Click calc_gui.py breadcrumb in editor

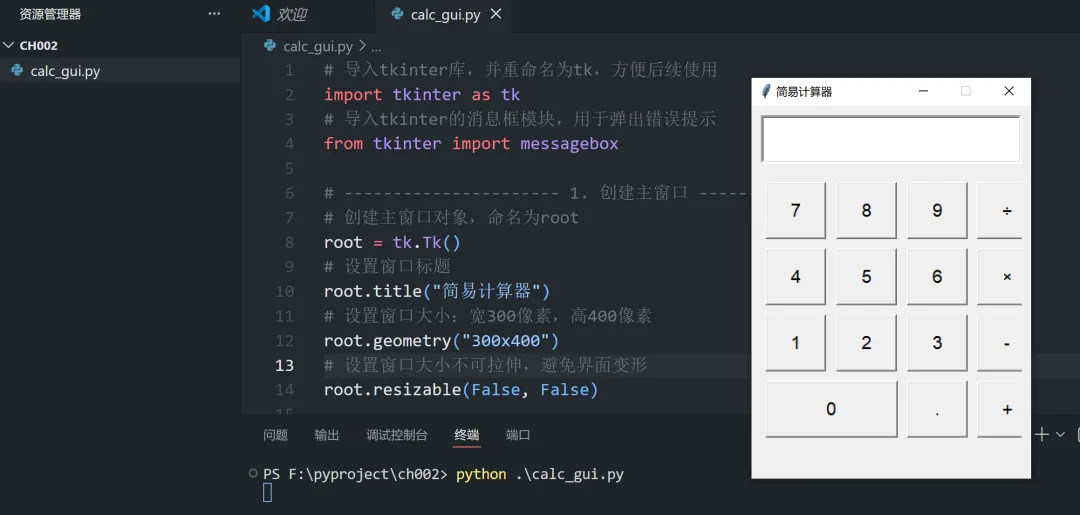[318, 46]
